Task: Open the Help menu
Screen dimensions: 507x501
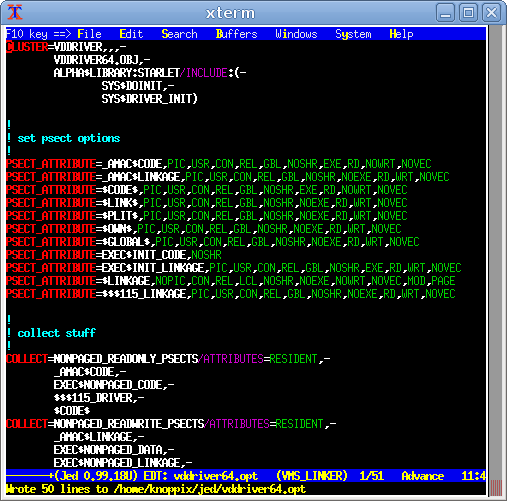Action: tap(401, 34)
